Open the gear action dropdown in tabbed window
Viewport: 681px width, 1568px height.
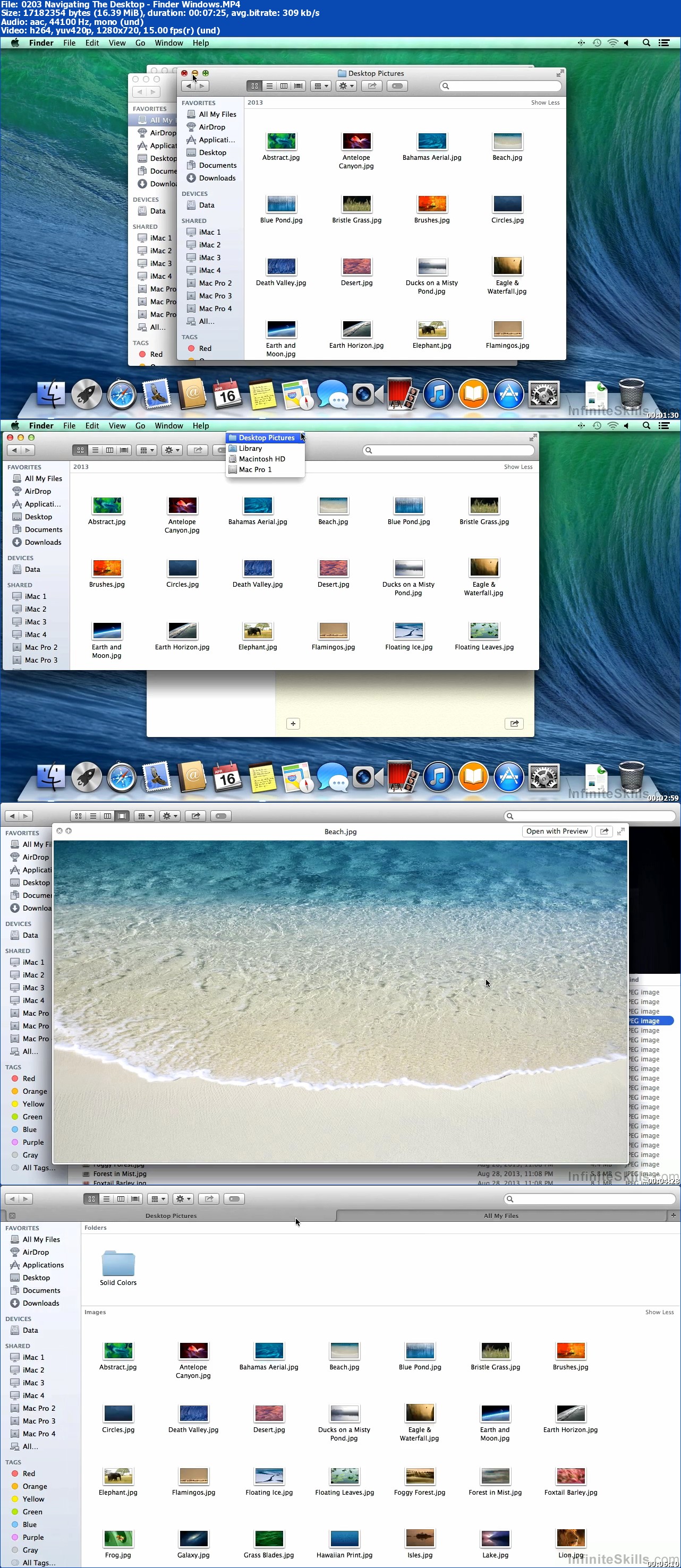[x=183, y=1198]
